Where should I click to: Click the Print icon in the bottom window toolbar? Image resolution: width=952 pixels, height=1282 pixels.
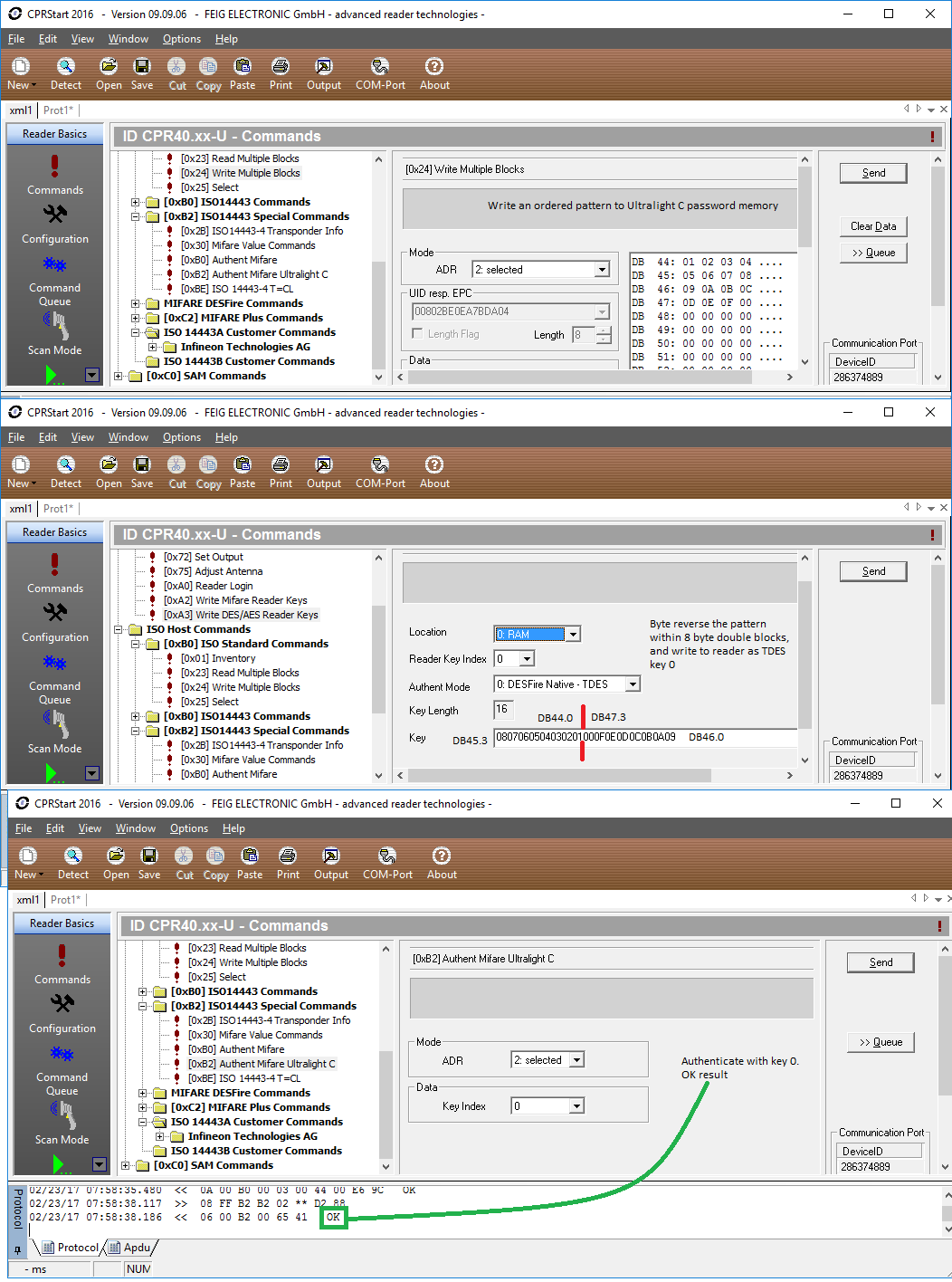288,856
